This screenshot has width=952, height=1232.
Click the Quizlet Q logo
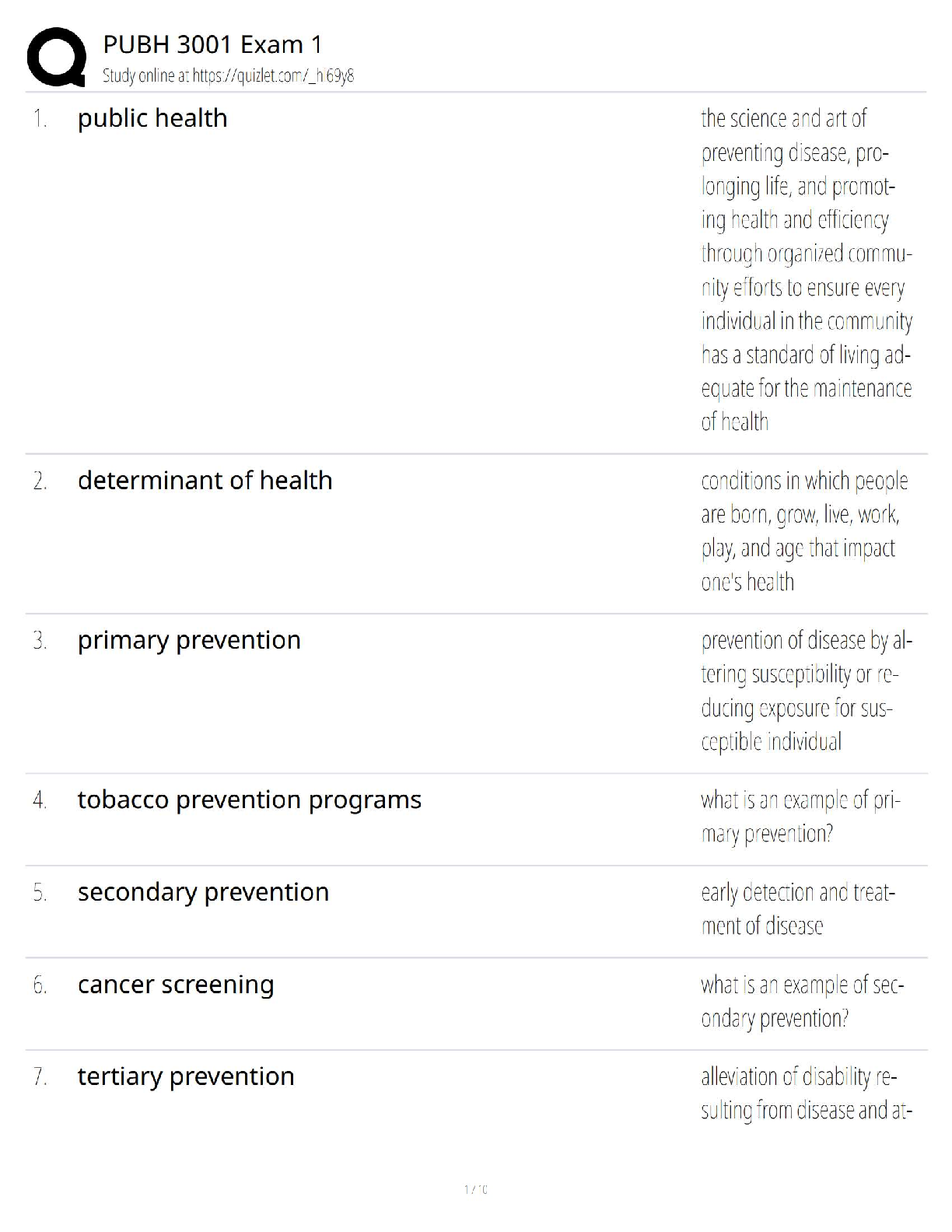[x=56, y=57]
